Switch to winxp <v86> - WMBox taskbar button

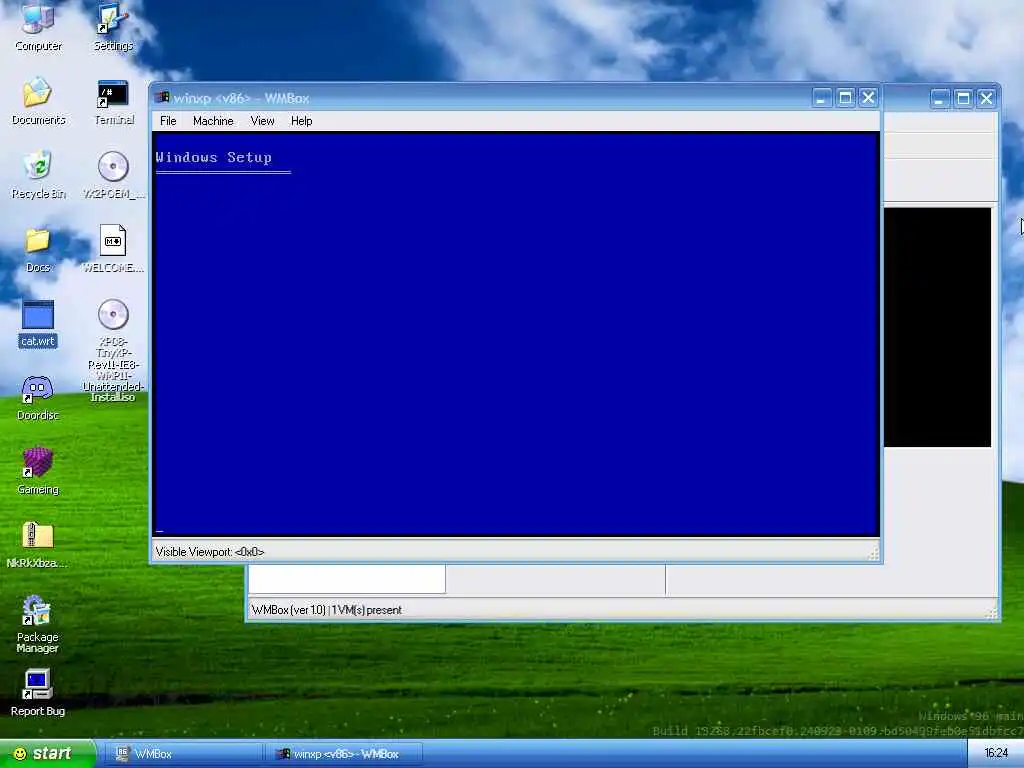[x=344, y=754]
